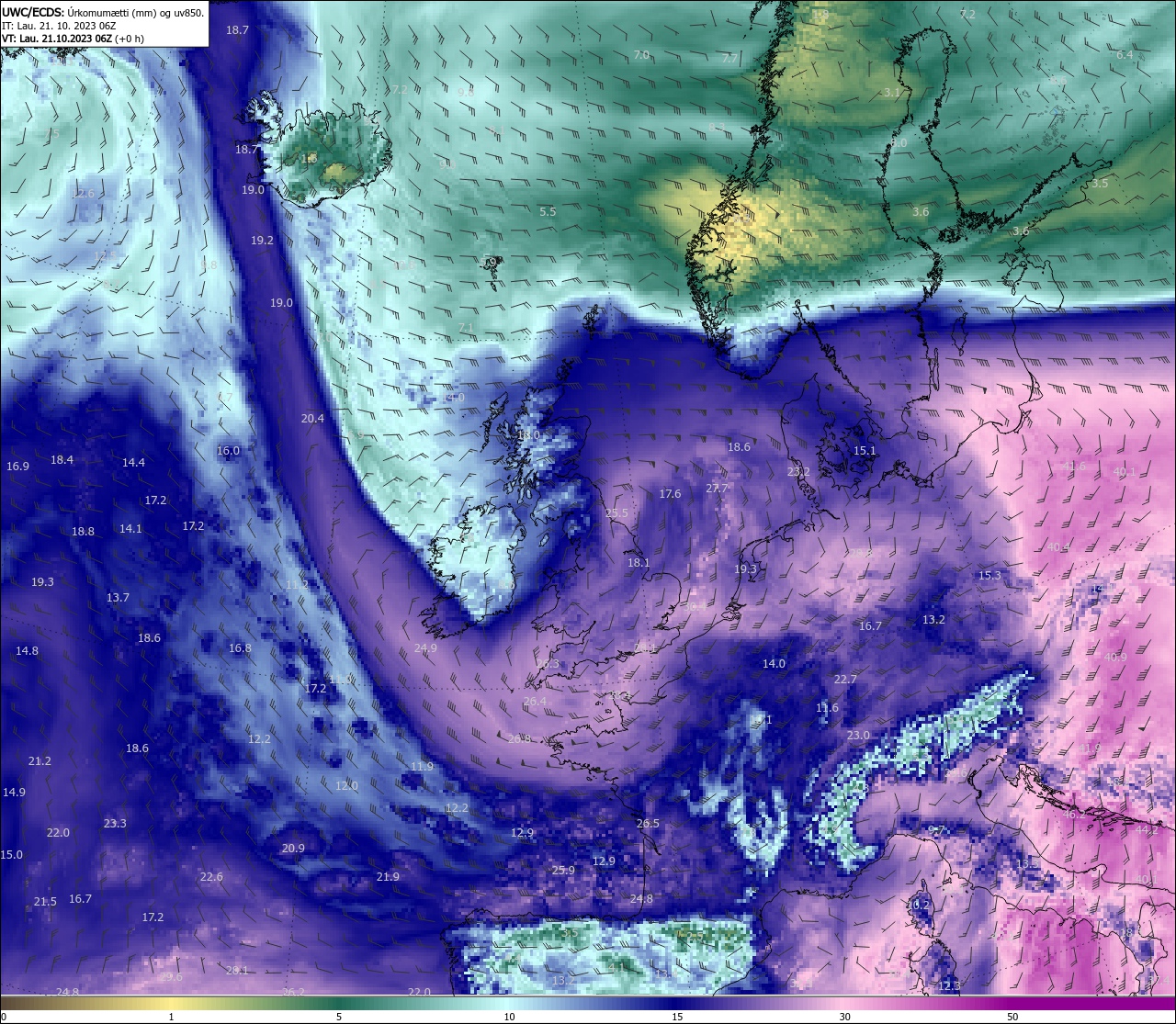This screenshot has width=1176, height=1024.
Task: Click the 21.2 value on the map
Action: 40,761
